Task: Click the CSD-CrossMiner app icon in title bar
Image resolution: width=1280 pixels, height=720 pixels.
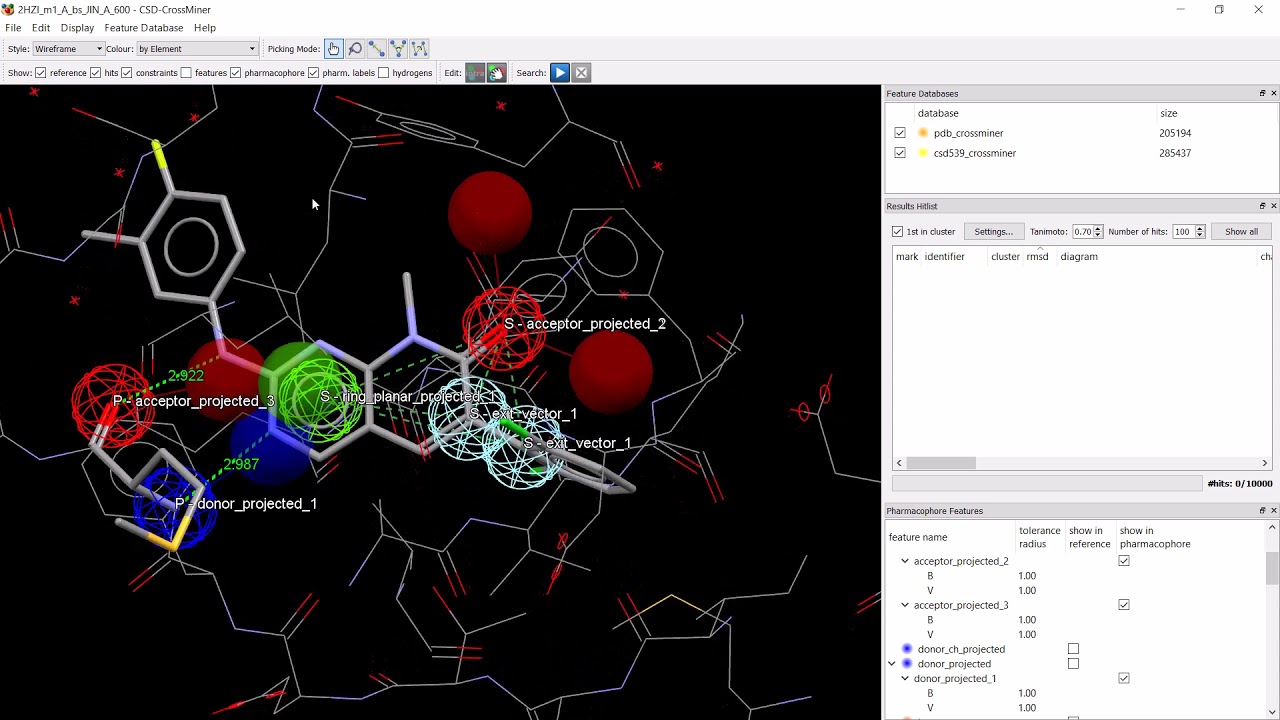Action: (x=9, y=9)
